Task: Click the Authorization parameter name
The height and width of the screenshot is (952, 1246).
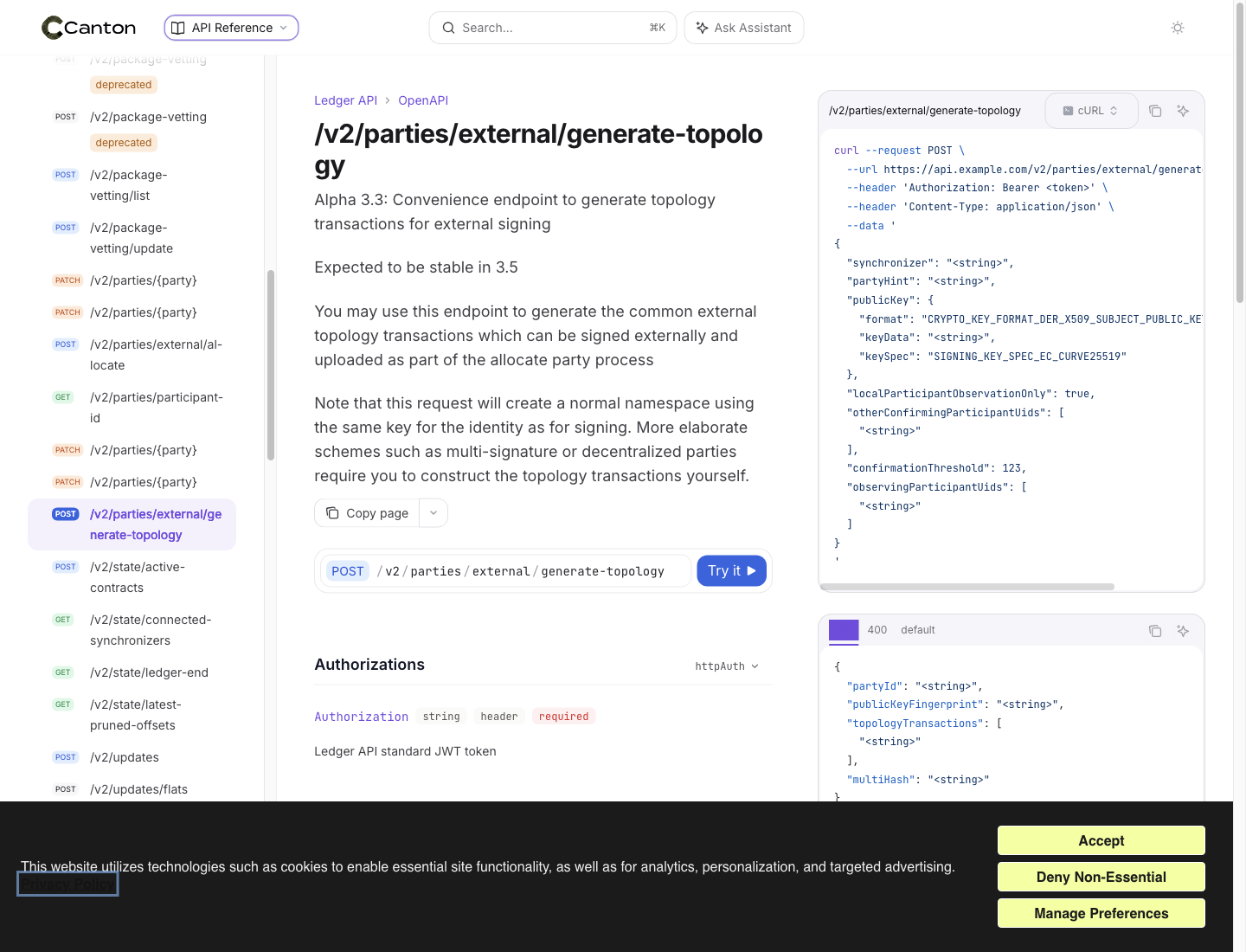Action: click(361, 717)
